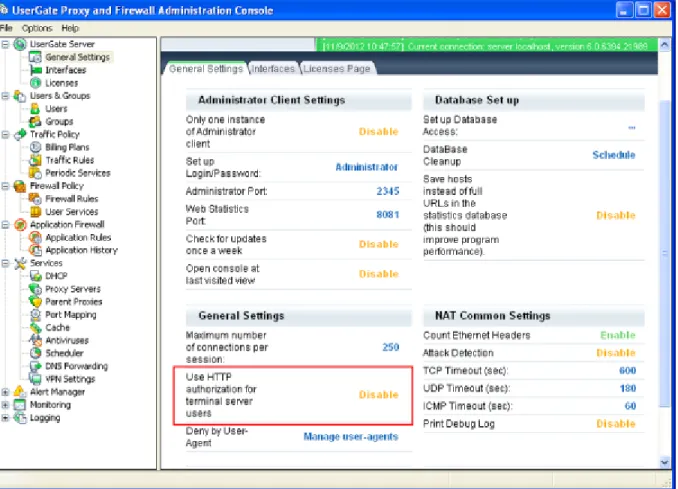Click the Groups icon in tree

pyautogui.click(x=35, y=121)
